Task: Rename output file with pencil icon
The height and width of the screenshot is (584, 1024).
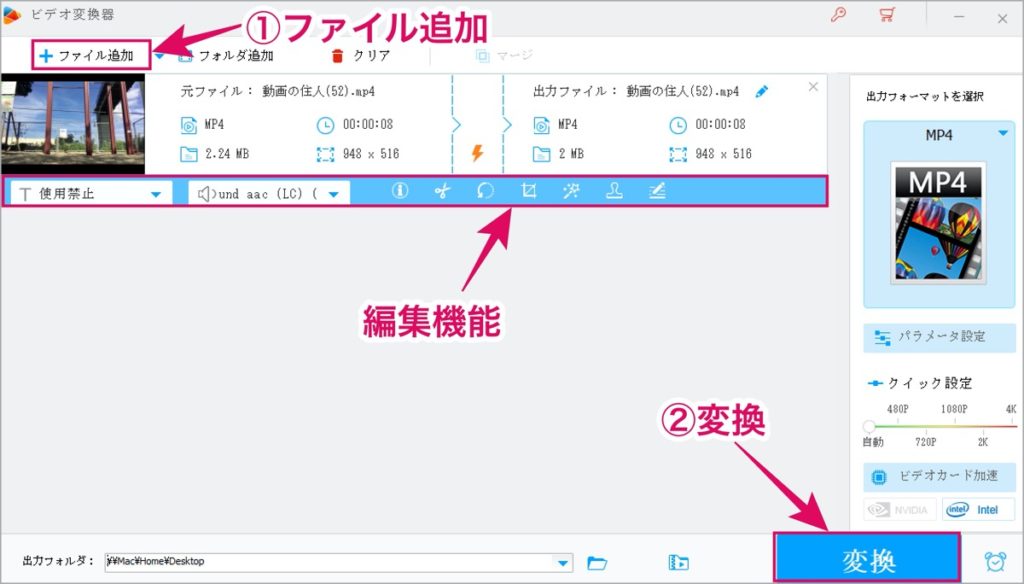Action: (761, 91)
